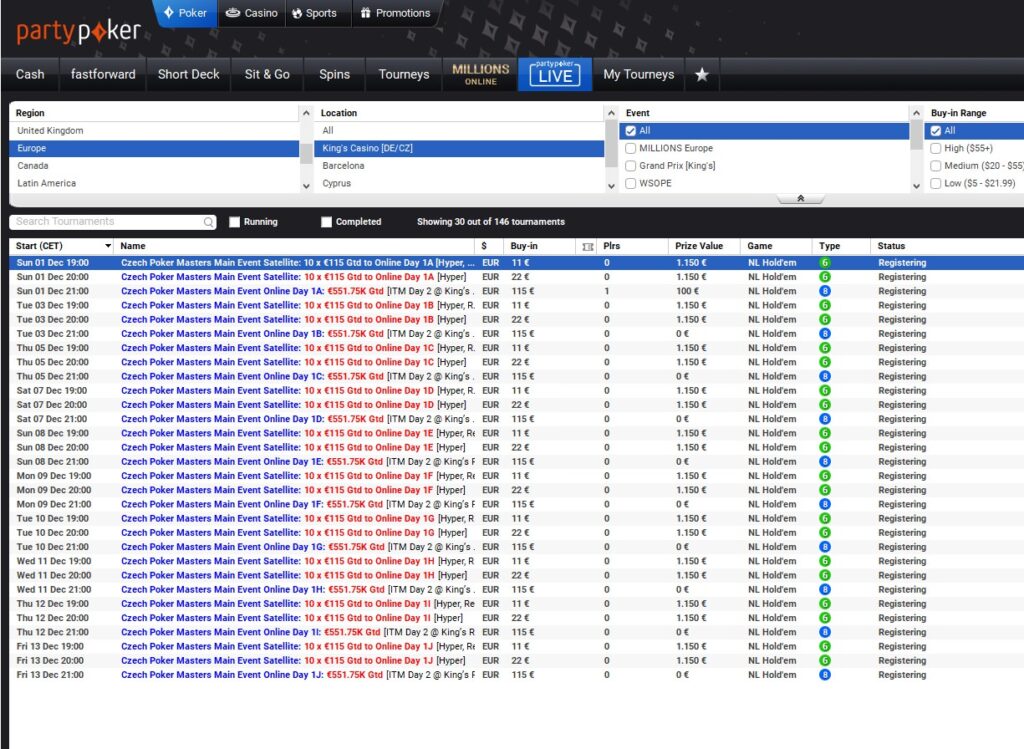The height and width of the screenshot is (749, 1024).
Task: Switch to the Casino product tab
Action: [251, 13]
